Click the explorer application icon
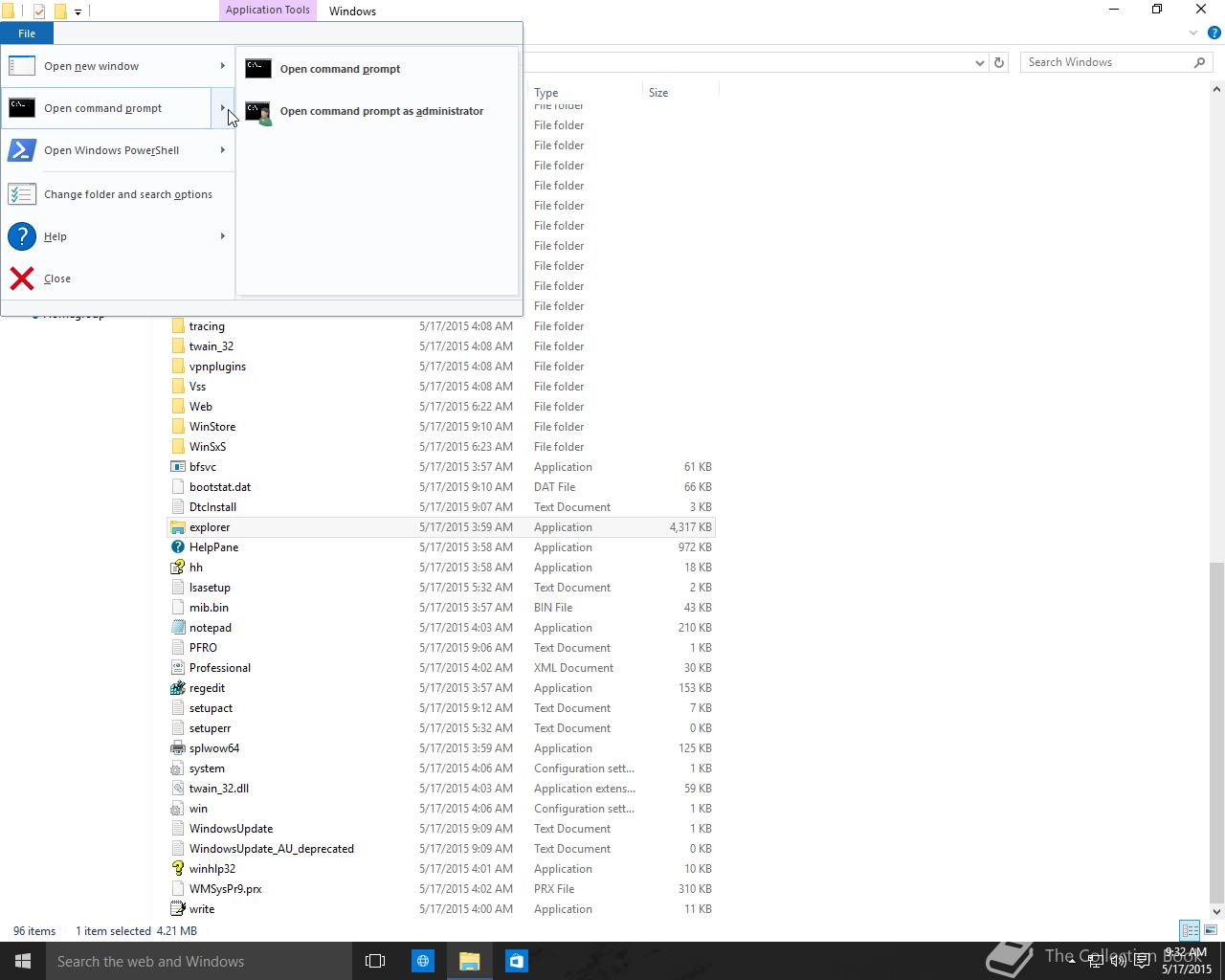Viewport: 1225px width, 980px height. 177,527
